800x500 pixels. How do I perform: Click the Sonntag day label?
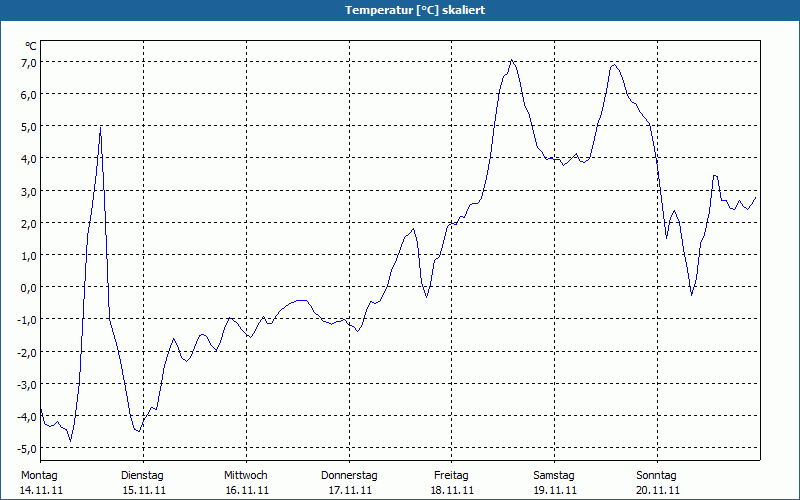657,476
